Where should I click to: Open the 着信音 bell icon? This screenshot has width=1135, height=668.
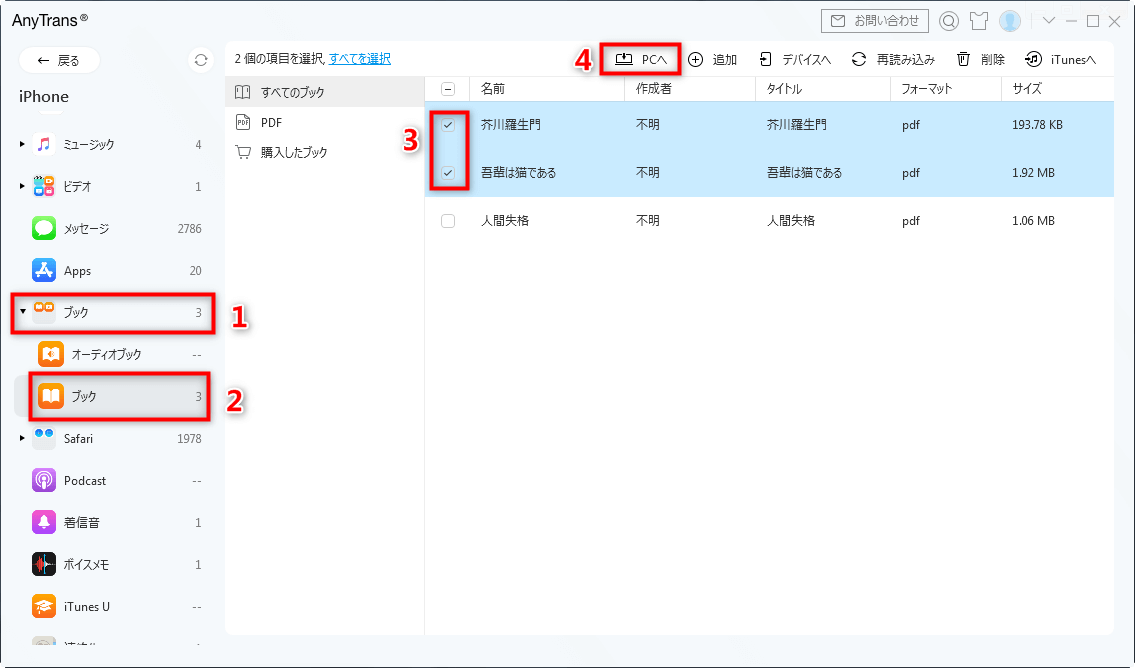(x=43, y=522)
